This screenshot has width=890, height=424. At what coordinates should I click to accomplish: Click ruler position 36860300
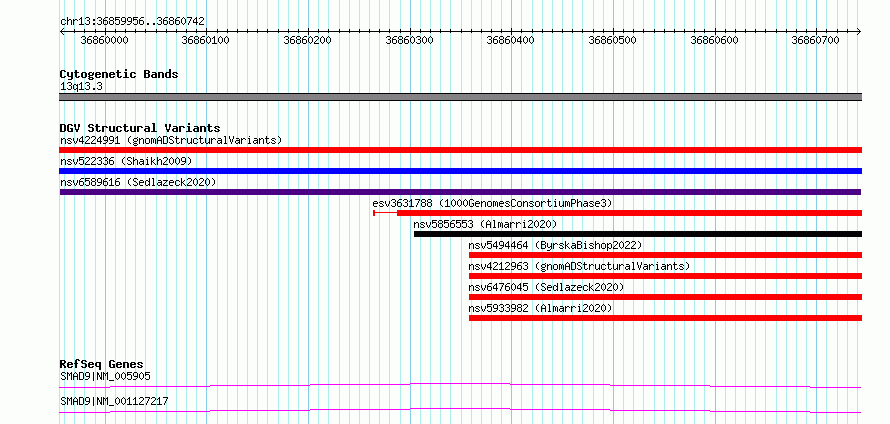tap(409, 40)
